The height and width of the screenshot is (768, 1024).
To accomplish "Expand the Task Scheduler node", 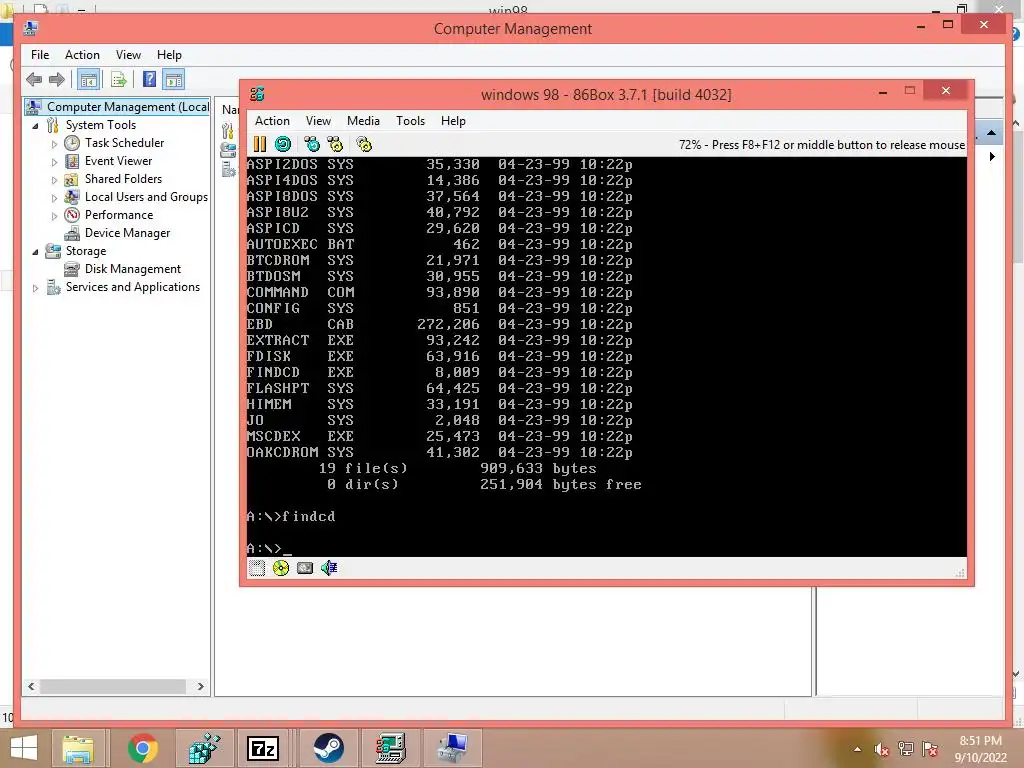I will 54,144.
